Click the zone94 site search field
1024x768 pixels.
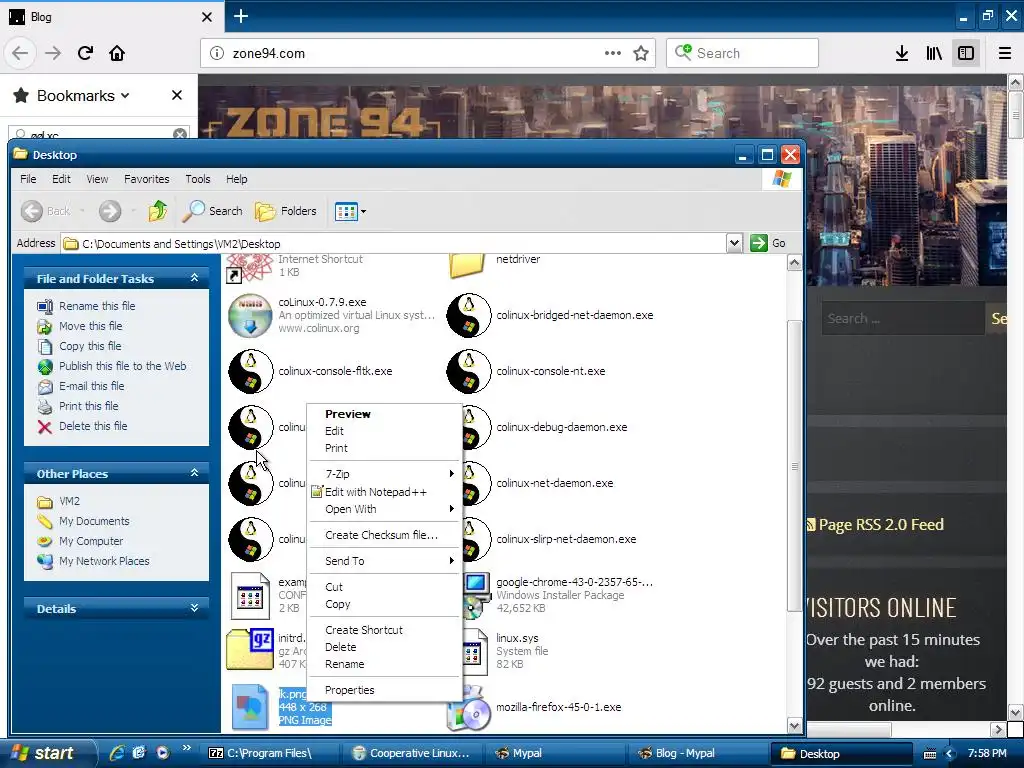click(903, 319)
